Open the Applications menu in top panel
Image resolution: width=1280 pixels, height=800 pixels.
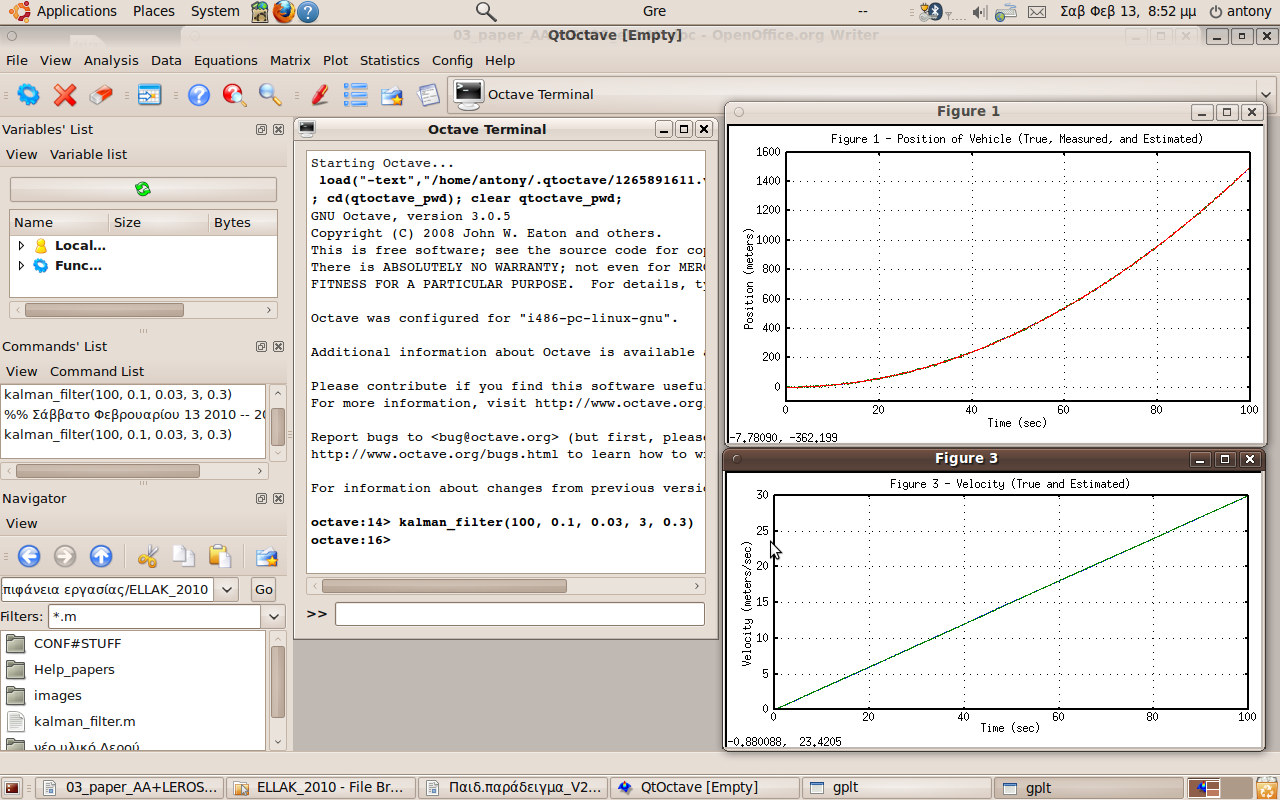[x=65, y=12]
